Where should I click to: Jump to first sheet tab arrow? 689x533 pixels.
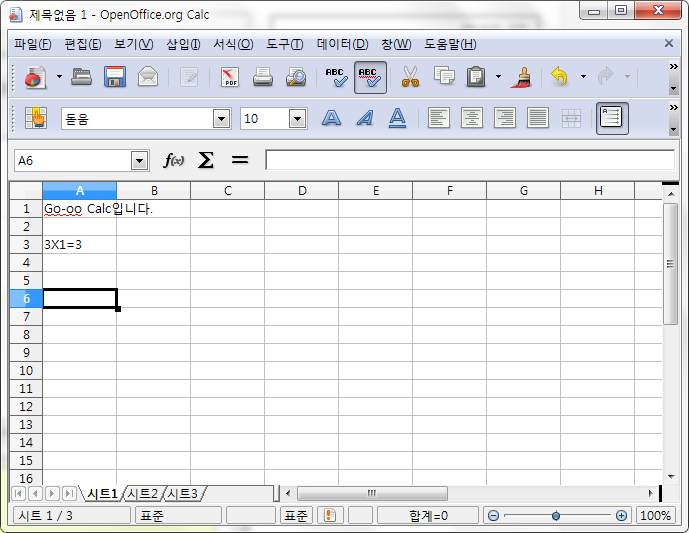coord(18,493)
